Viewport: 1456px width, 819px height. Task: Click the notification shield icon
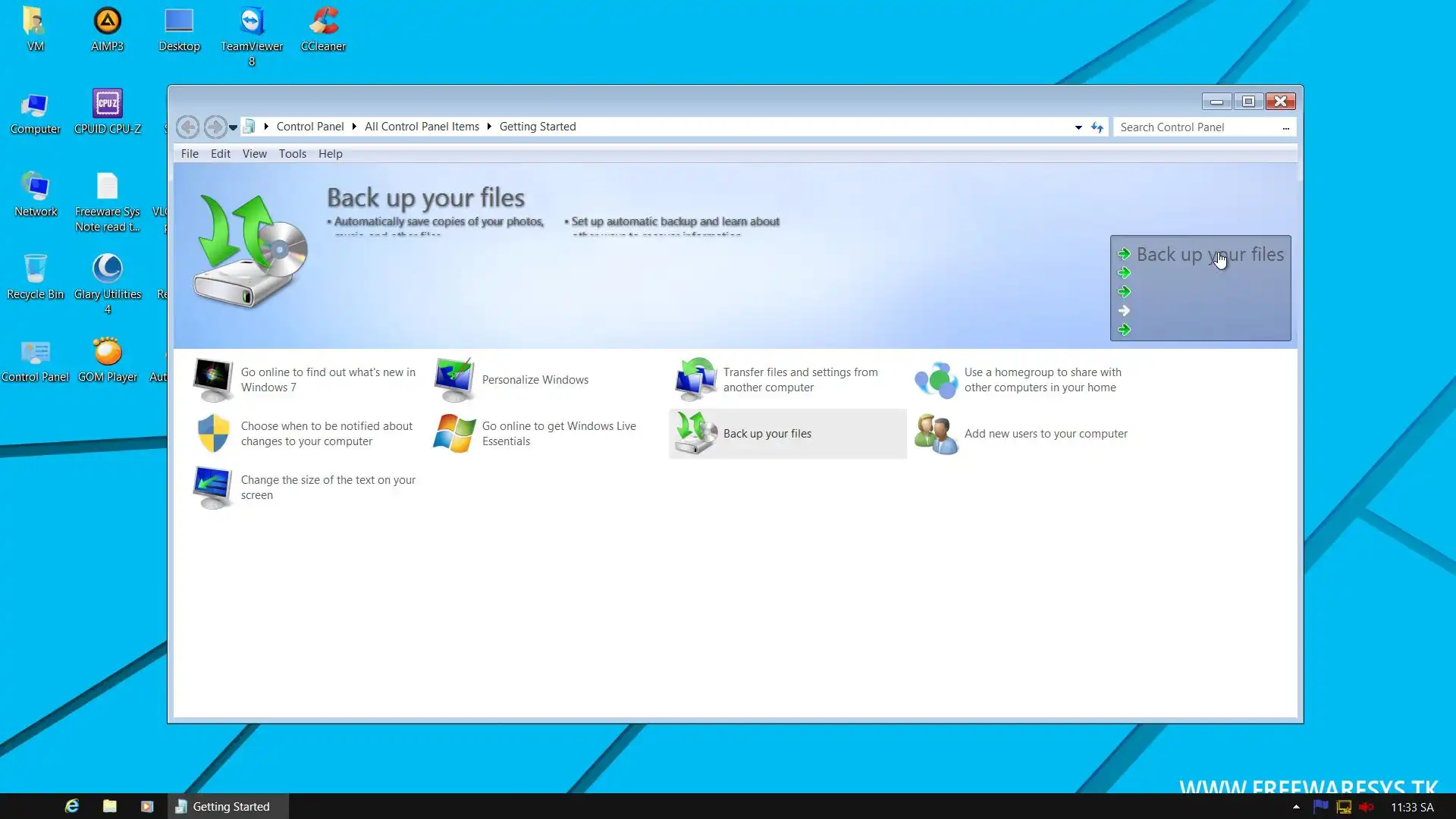click(x=213, y=434)
